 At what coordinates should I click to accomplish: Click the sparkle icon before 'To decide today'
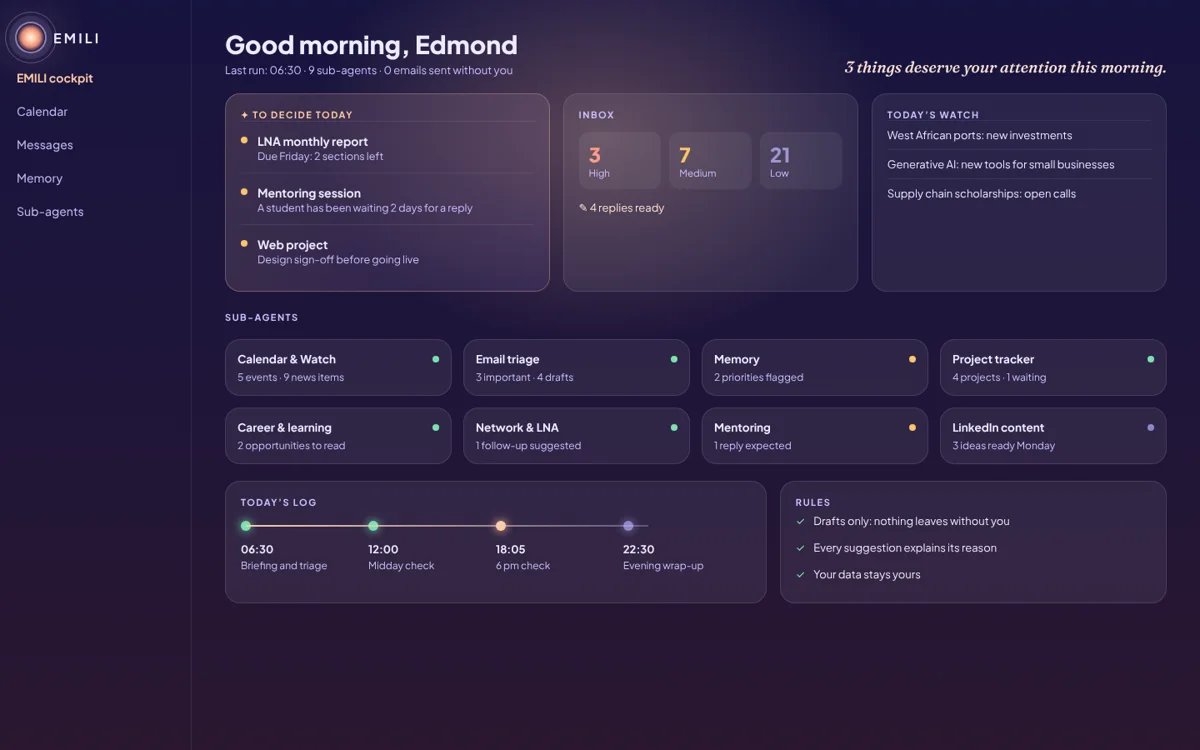[x=245, y=115]
